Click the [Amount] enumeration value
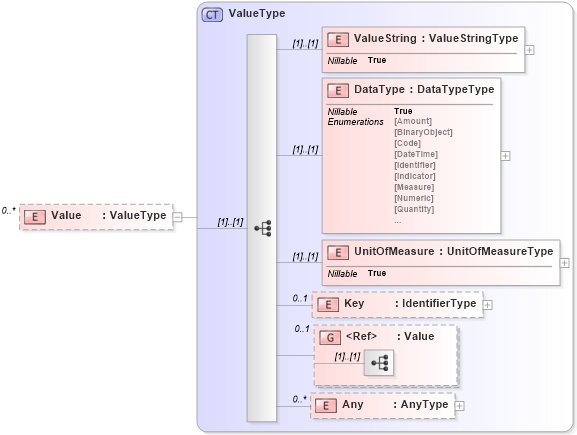 coord(413,121)
